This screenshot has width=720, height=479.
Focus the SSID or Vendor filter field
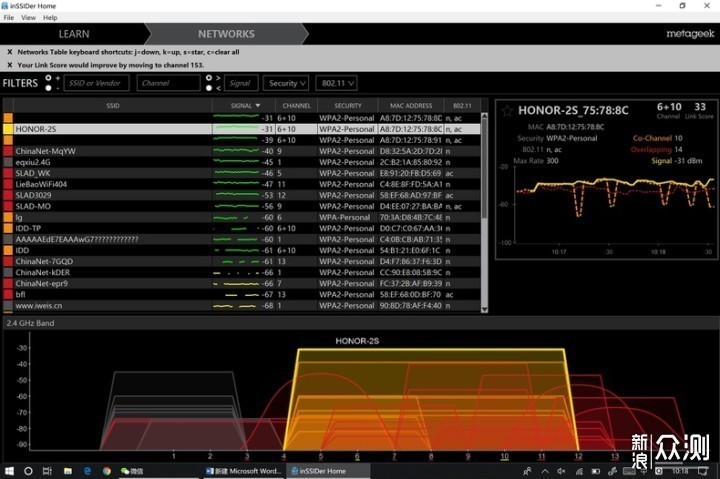[x=96, y=83]
